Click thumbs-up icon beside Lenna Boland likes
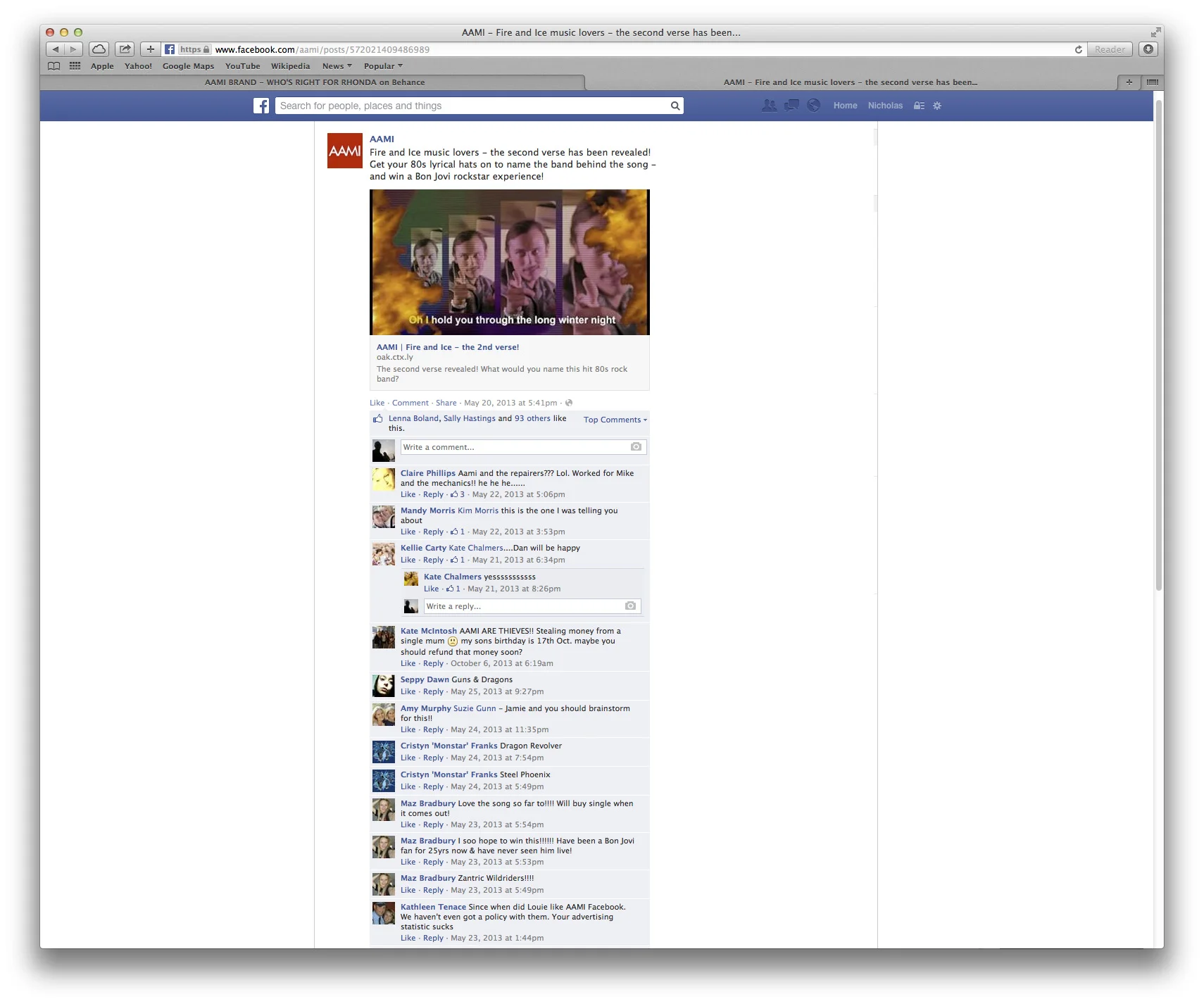The width and height of the screenshot is (1204, 1004). pos(378,418)
